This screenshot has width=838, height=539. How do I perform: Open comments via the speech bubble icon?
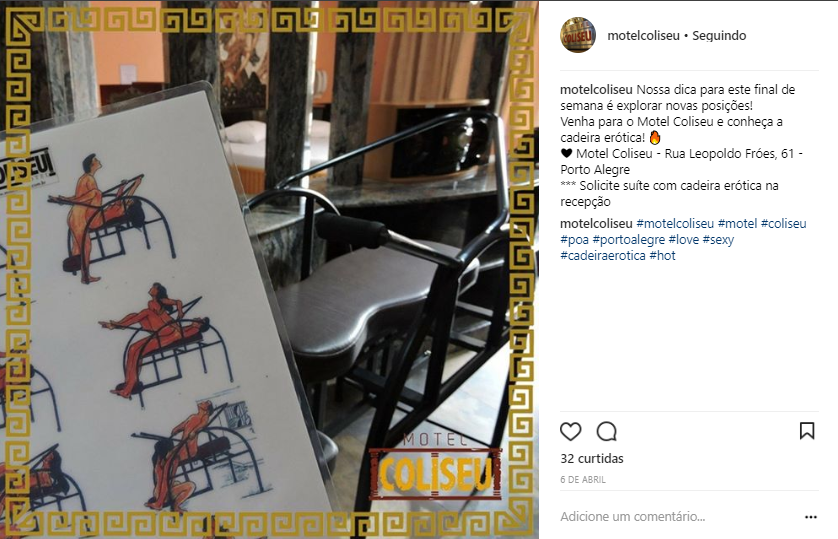(607, 431)
